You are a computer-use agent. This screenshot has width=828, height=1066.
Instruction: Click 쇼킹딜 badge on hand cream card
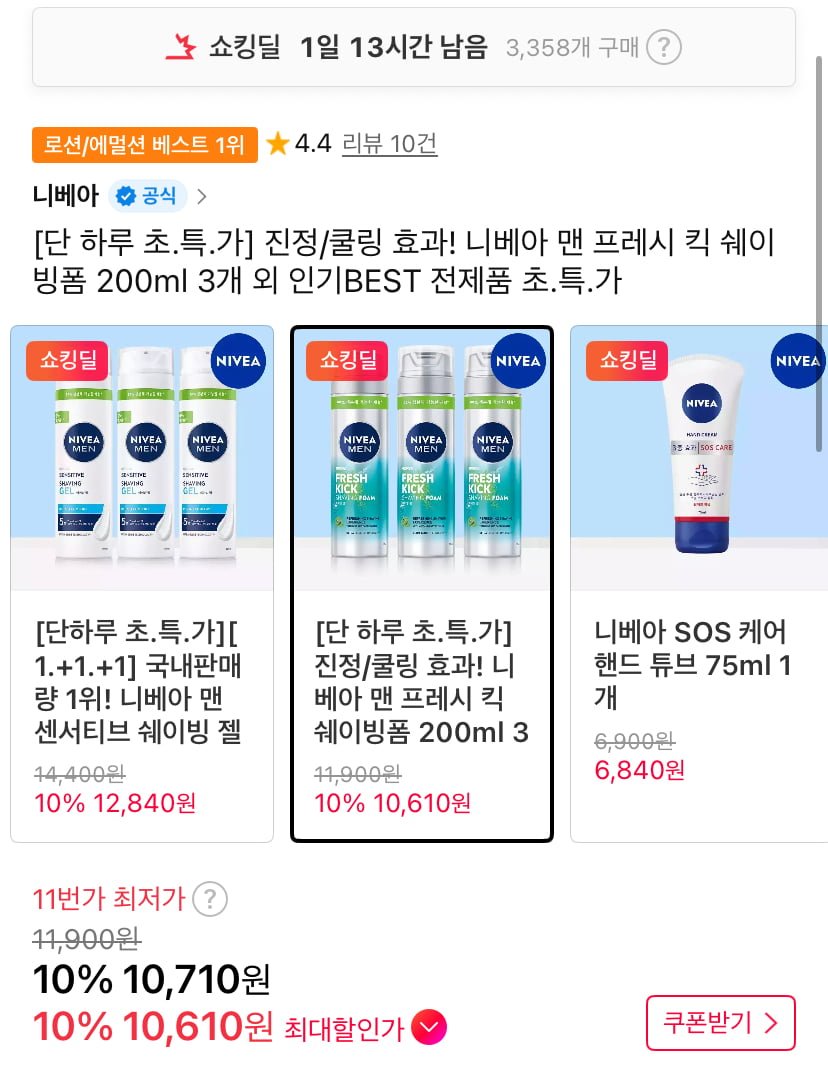[627, 360]
